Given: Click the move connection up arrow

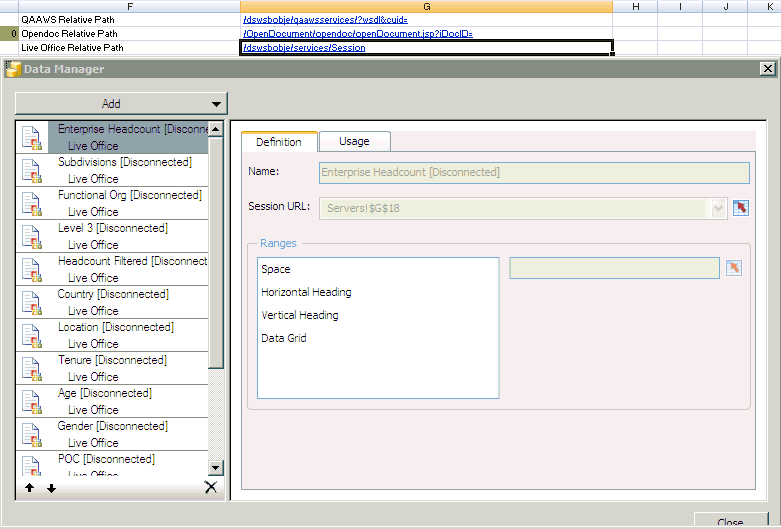Looking at the screenshot, I should (29, 488).
